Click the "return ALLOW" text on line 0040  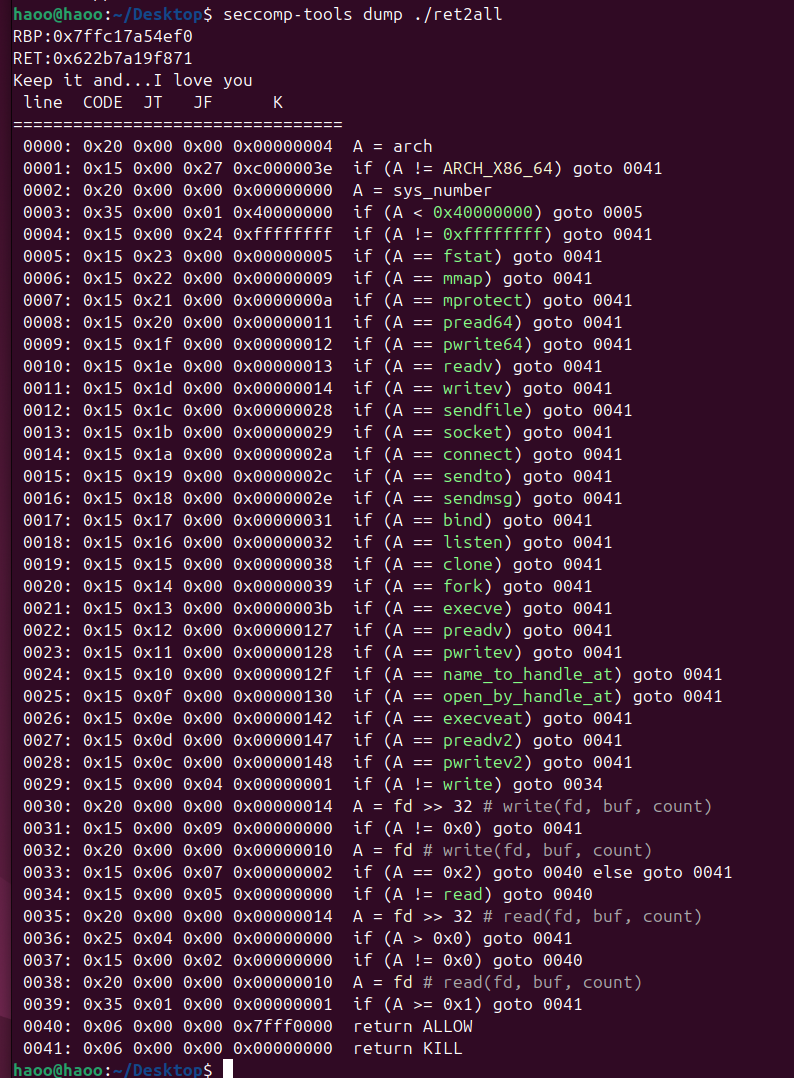click(413, 1026)
